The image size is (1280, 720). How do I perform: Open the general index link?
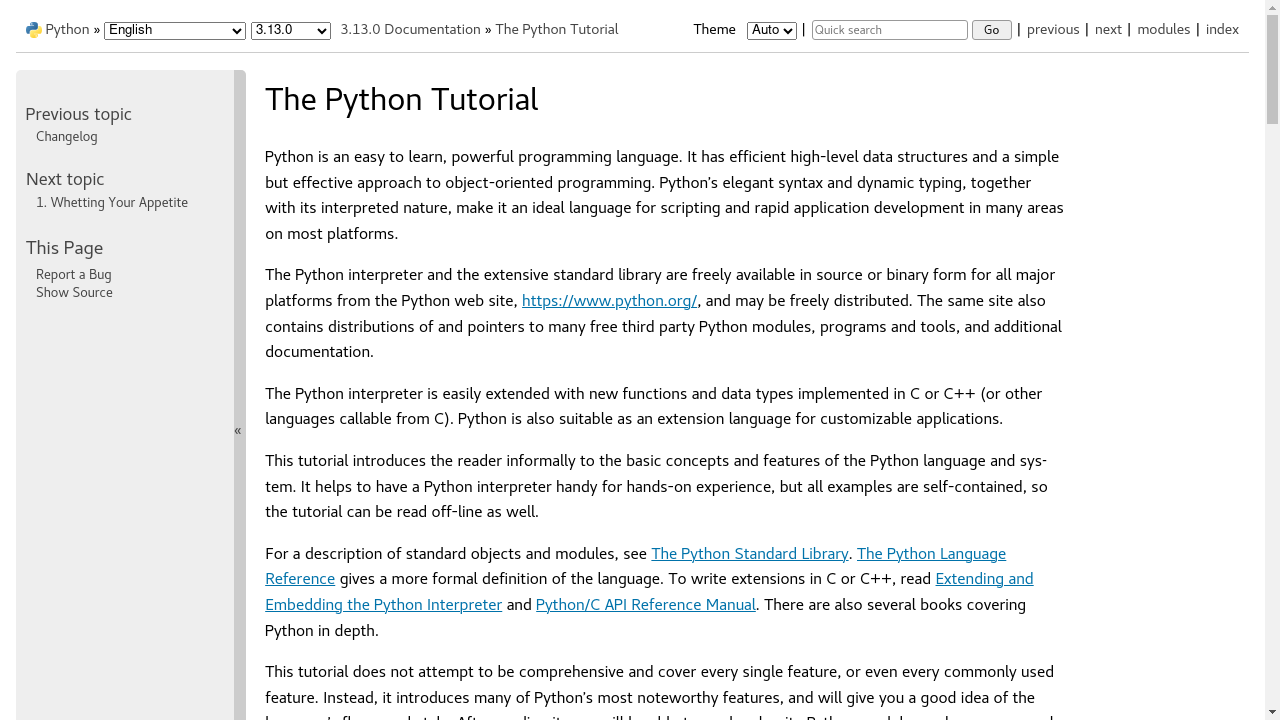pos(1222,30)
